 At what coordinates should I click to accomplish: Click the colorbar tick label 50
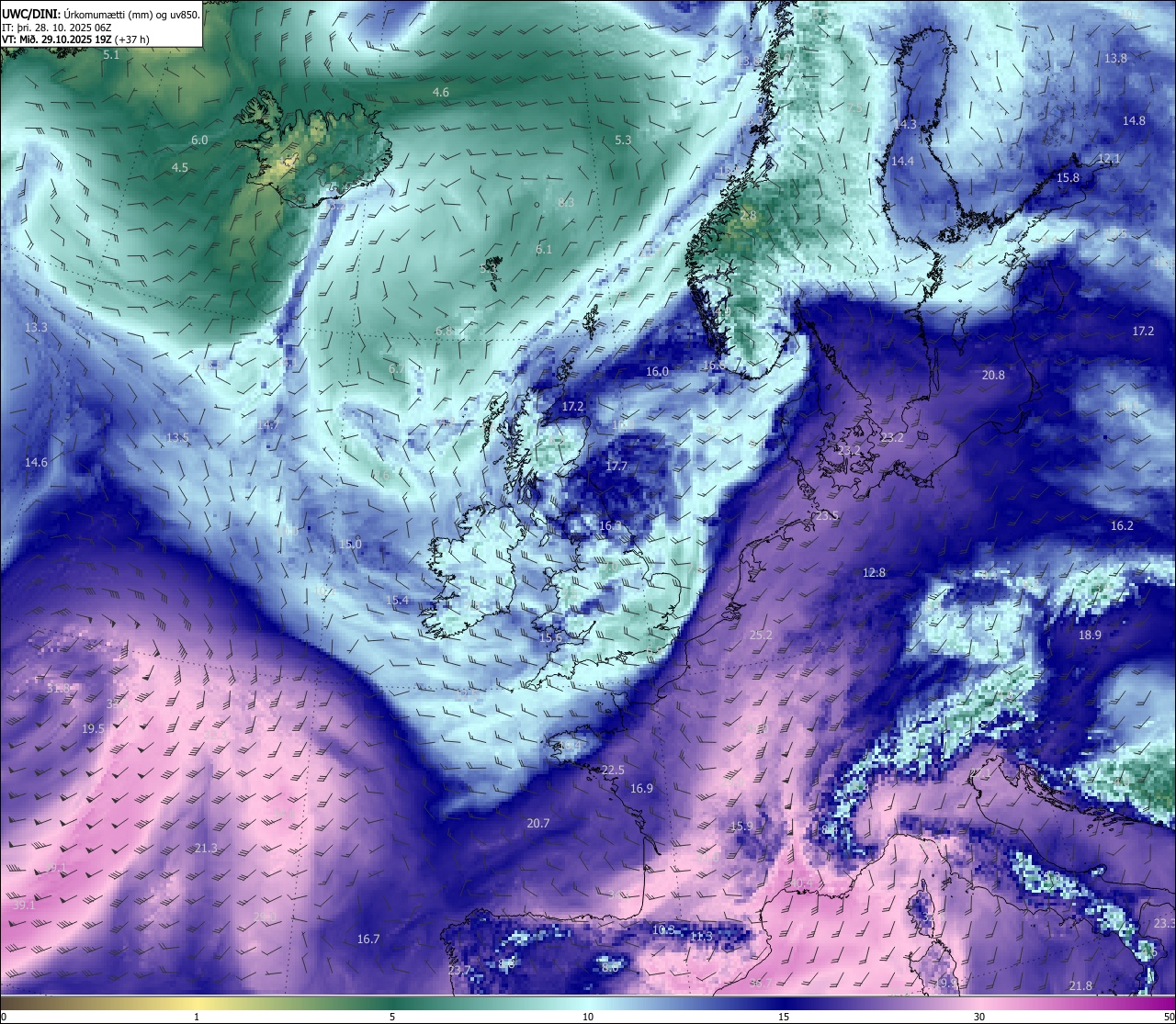[1169, 1017]
